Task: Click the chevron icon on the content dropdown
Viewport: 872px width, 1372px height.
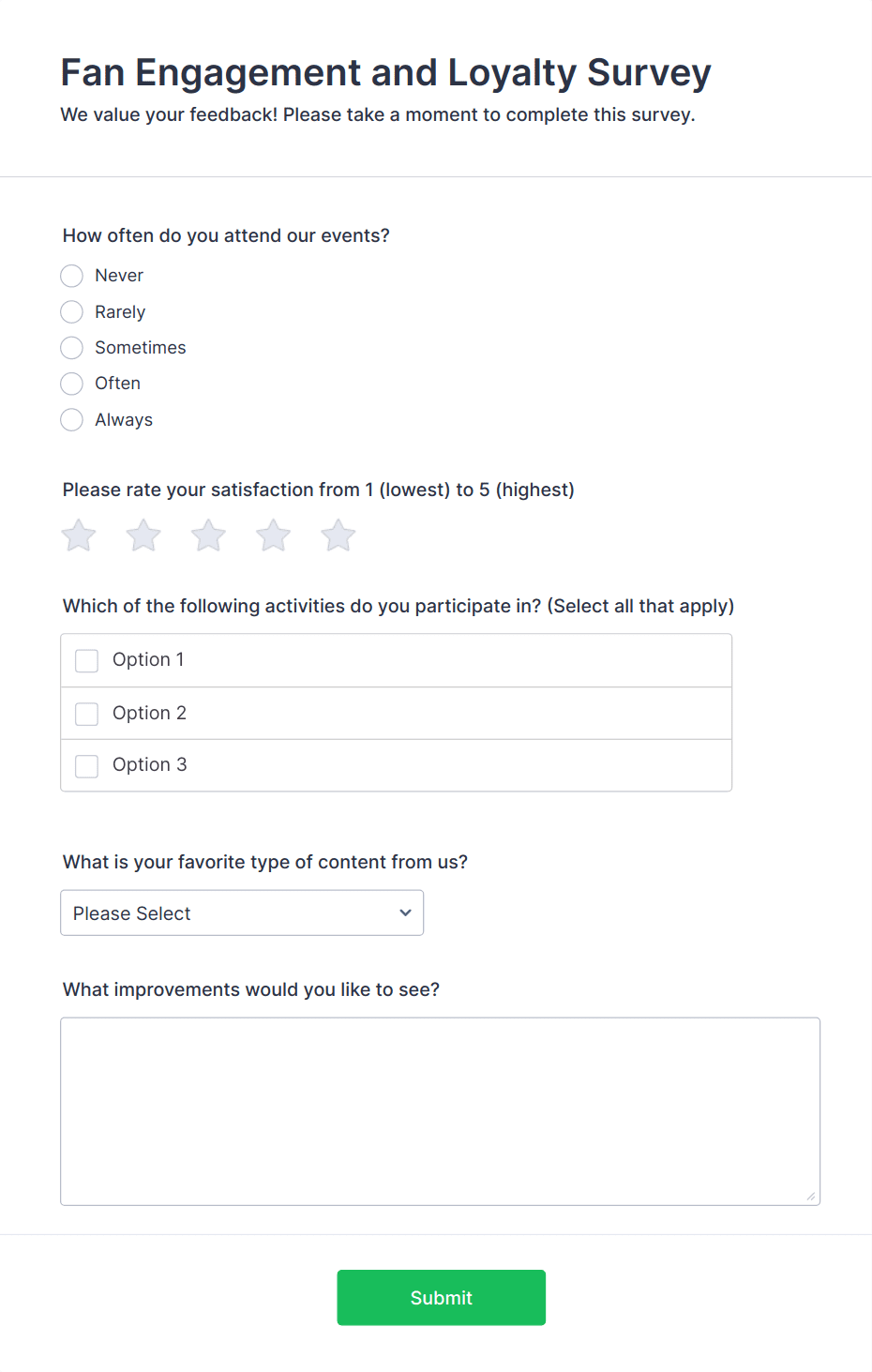Action: point(405,912)
